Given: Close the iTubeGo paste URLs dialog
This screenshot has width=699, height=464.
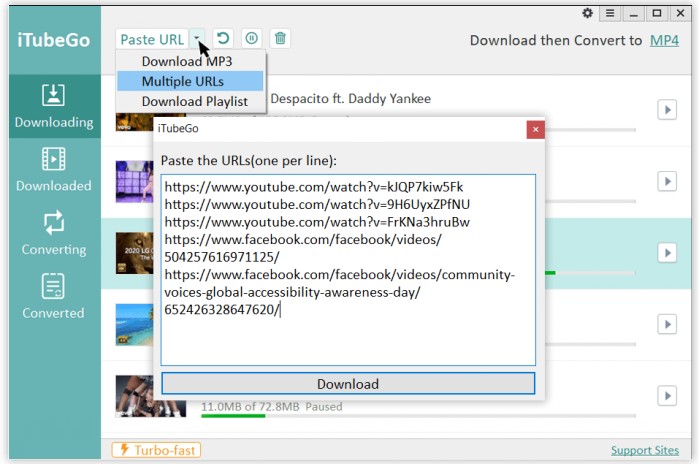Looking at the screenshot, I should tap(536, 129).
